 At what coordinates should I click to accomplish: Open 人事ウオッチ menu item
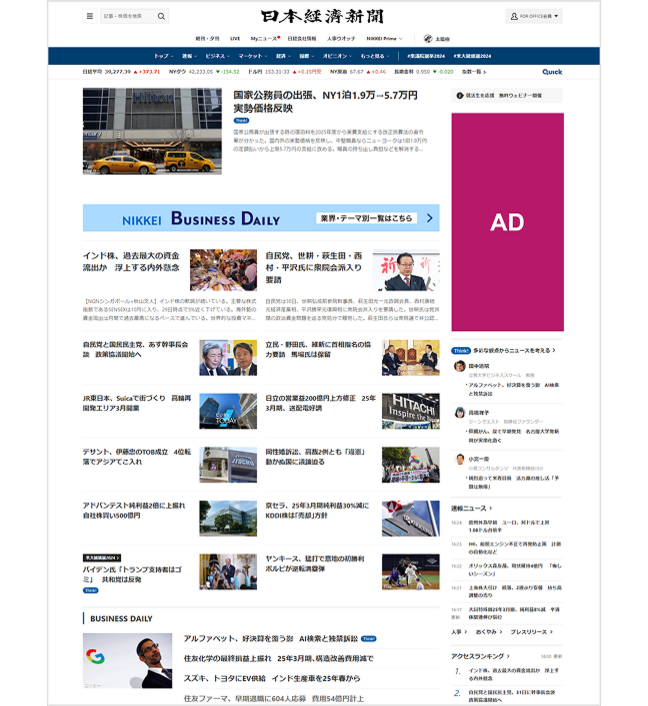tap(341, 39)
